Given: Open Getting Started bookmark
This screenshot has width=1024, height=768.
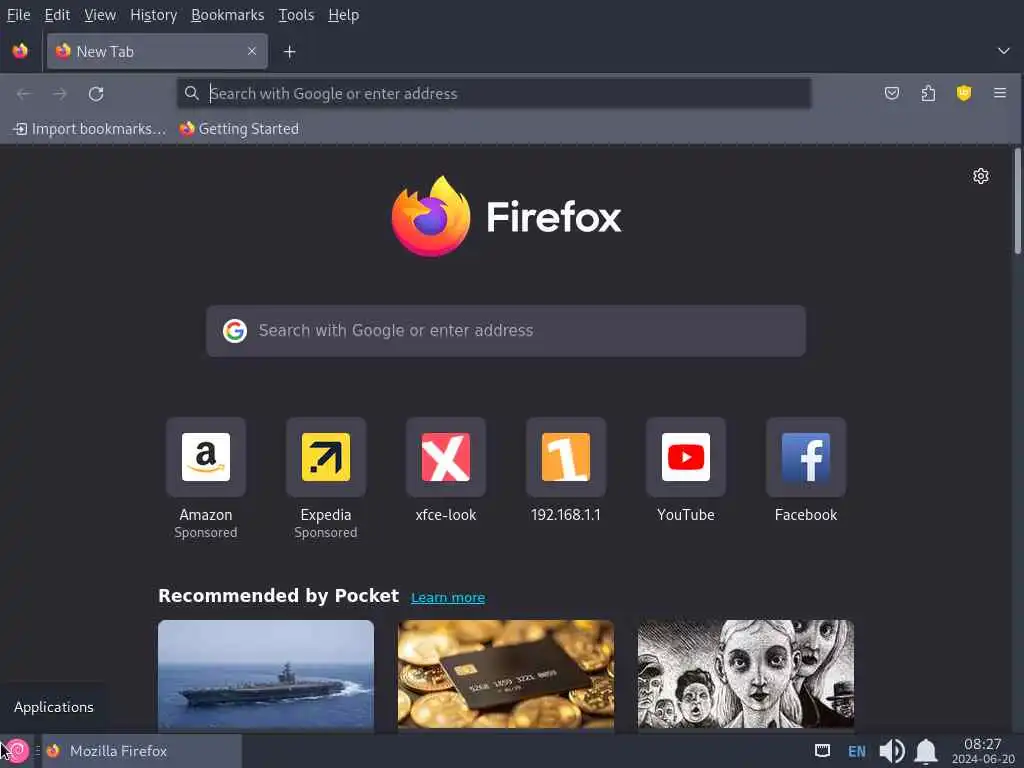Looking at the screenshot, I should pos(239,129).
